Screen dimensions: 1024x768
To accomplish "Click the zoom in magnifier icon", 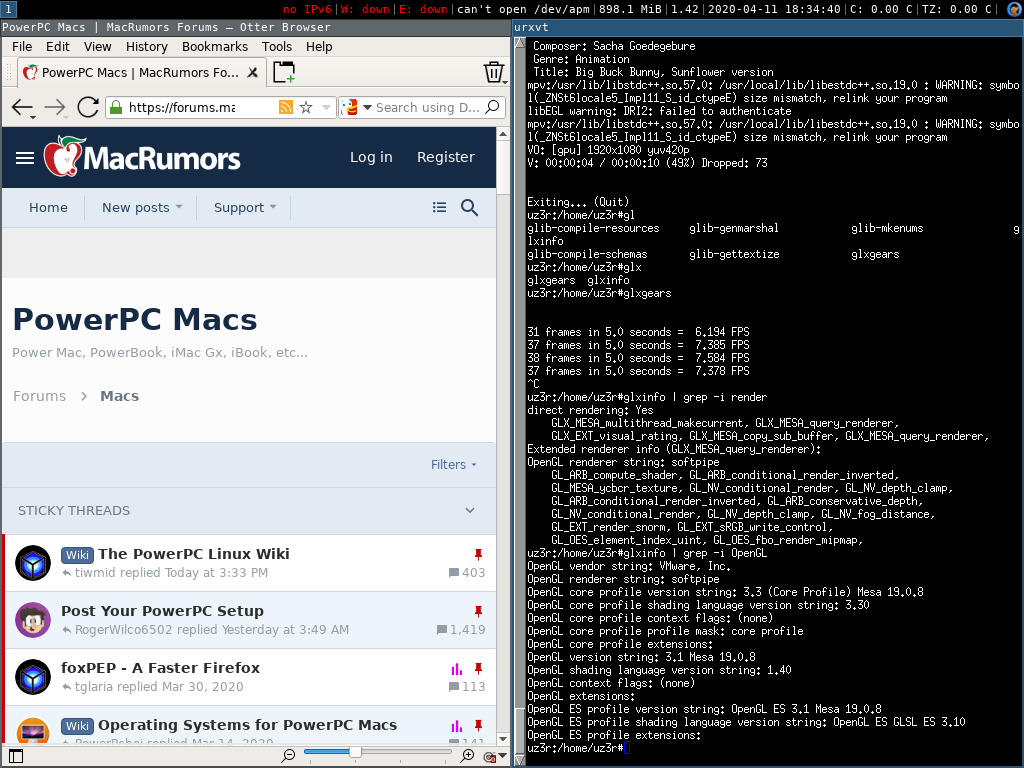I will [x=468, y=756].
